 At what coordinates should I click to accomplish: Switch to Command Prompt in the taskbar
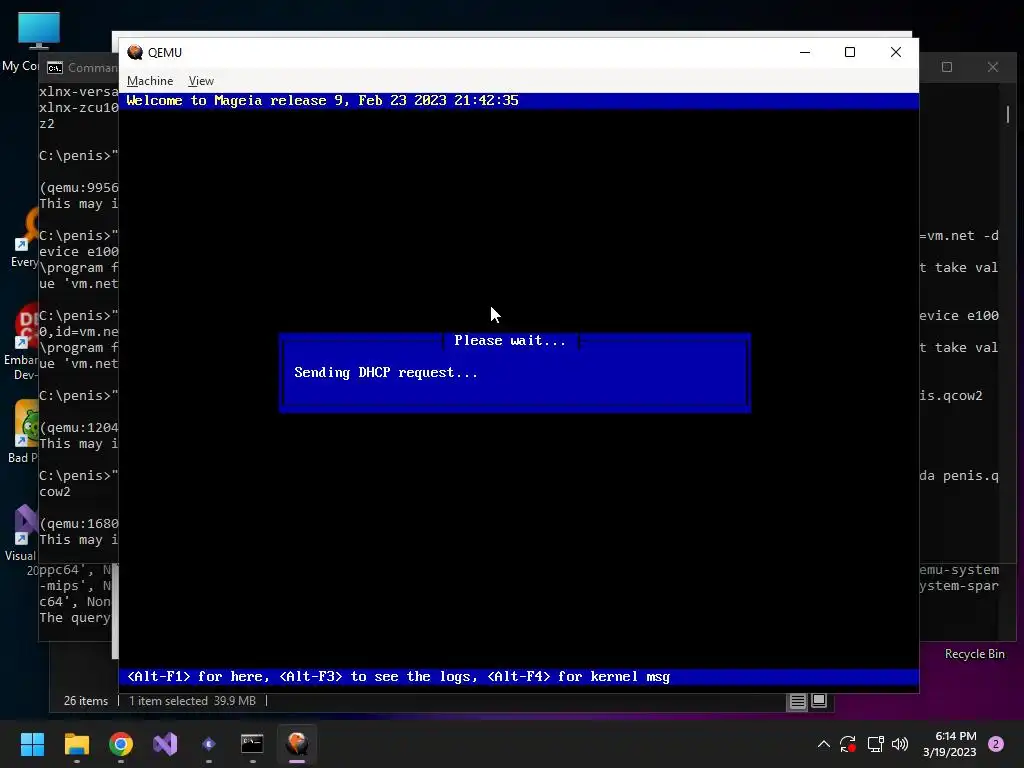(x=252, y=744)
